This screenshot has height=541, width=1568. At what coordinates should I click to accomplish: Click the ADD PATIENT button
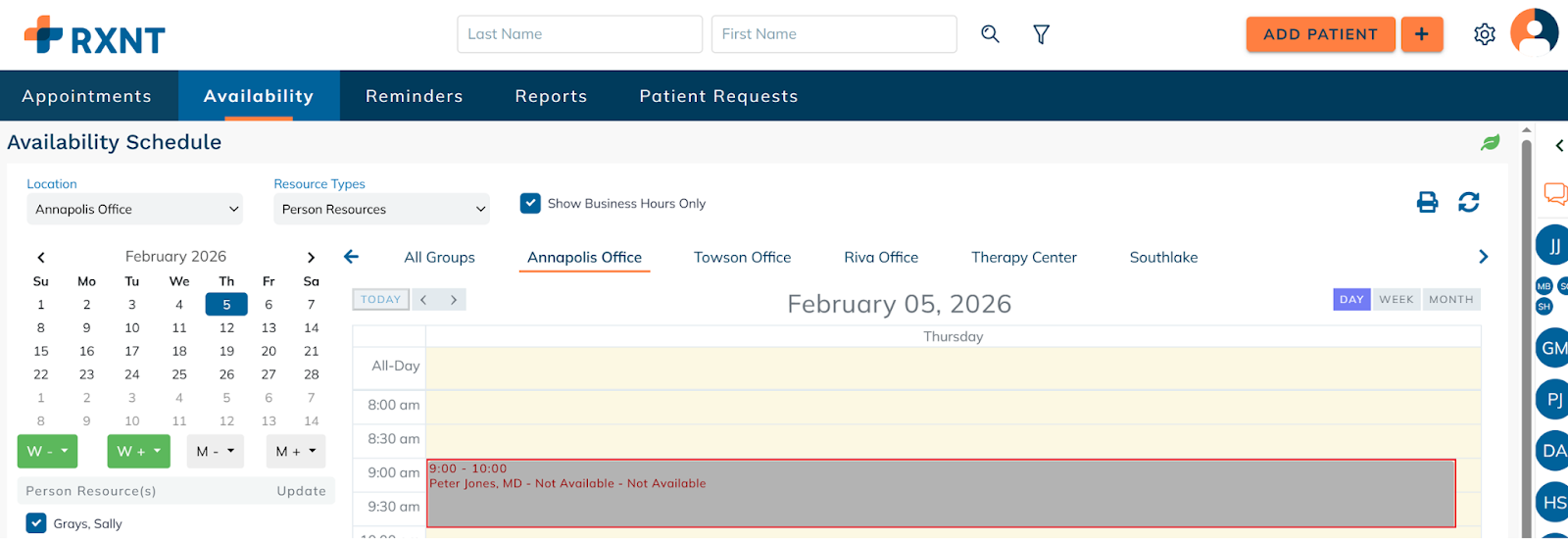(x=1319, y=34)
